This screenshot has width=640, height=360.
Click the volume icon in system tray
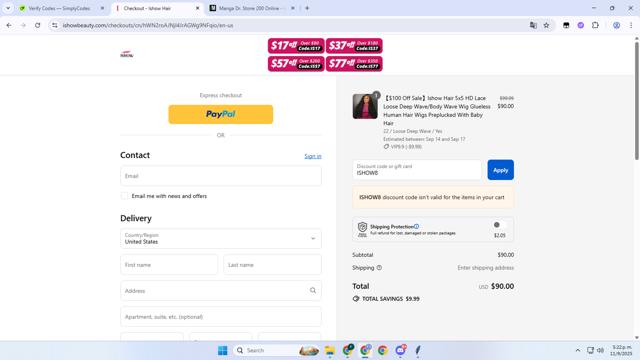pos(600,350)
